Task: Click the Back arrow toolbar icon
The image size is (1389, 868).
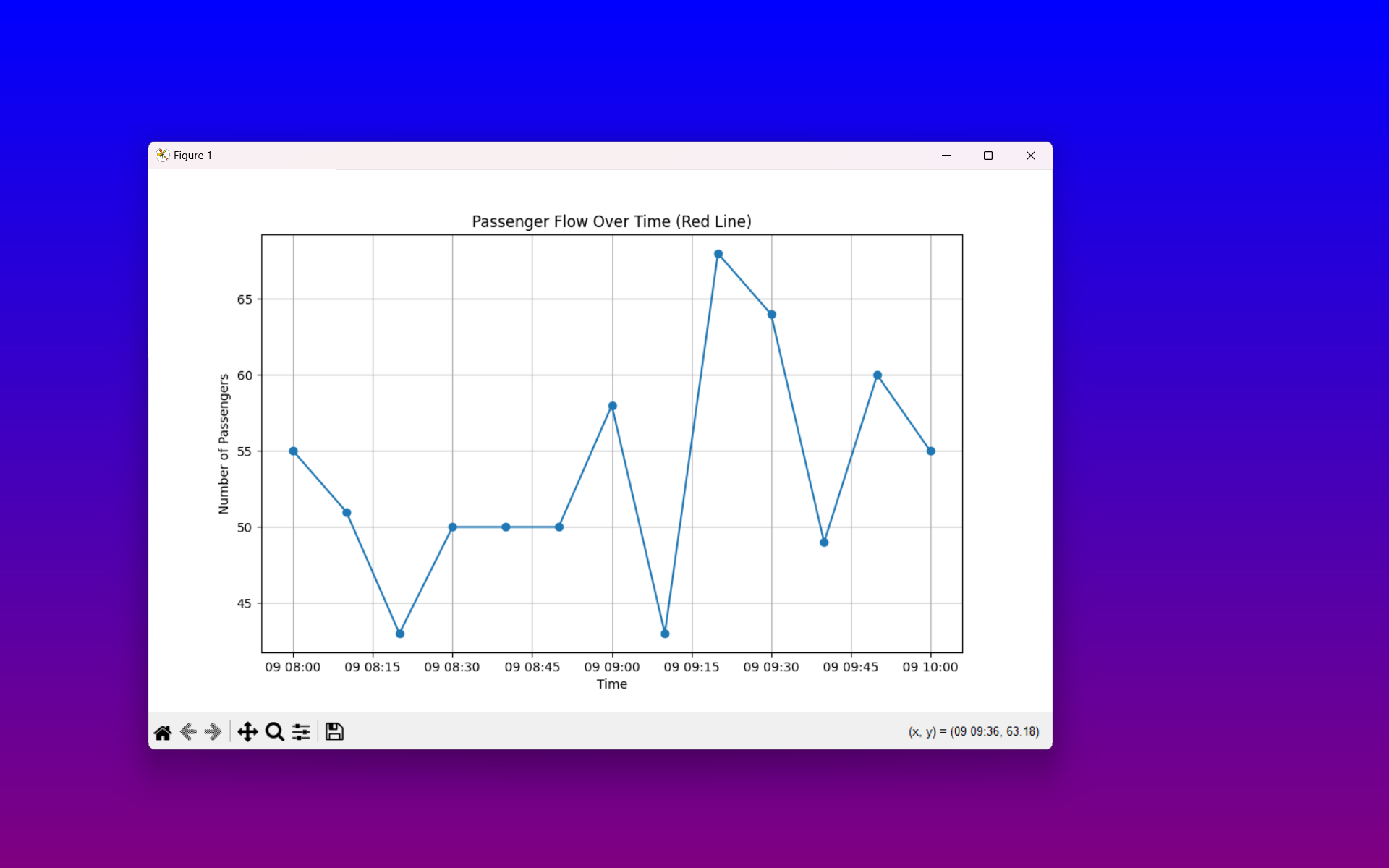Action: [x=188, y=732]
